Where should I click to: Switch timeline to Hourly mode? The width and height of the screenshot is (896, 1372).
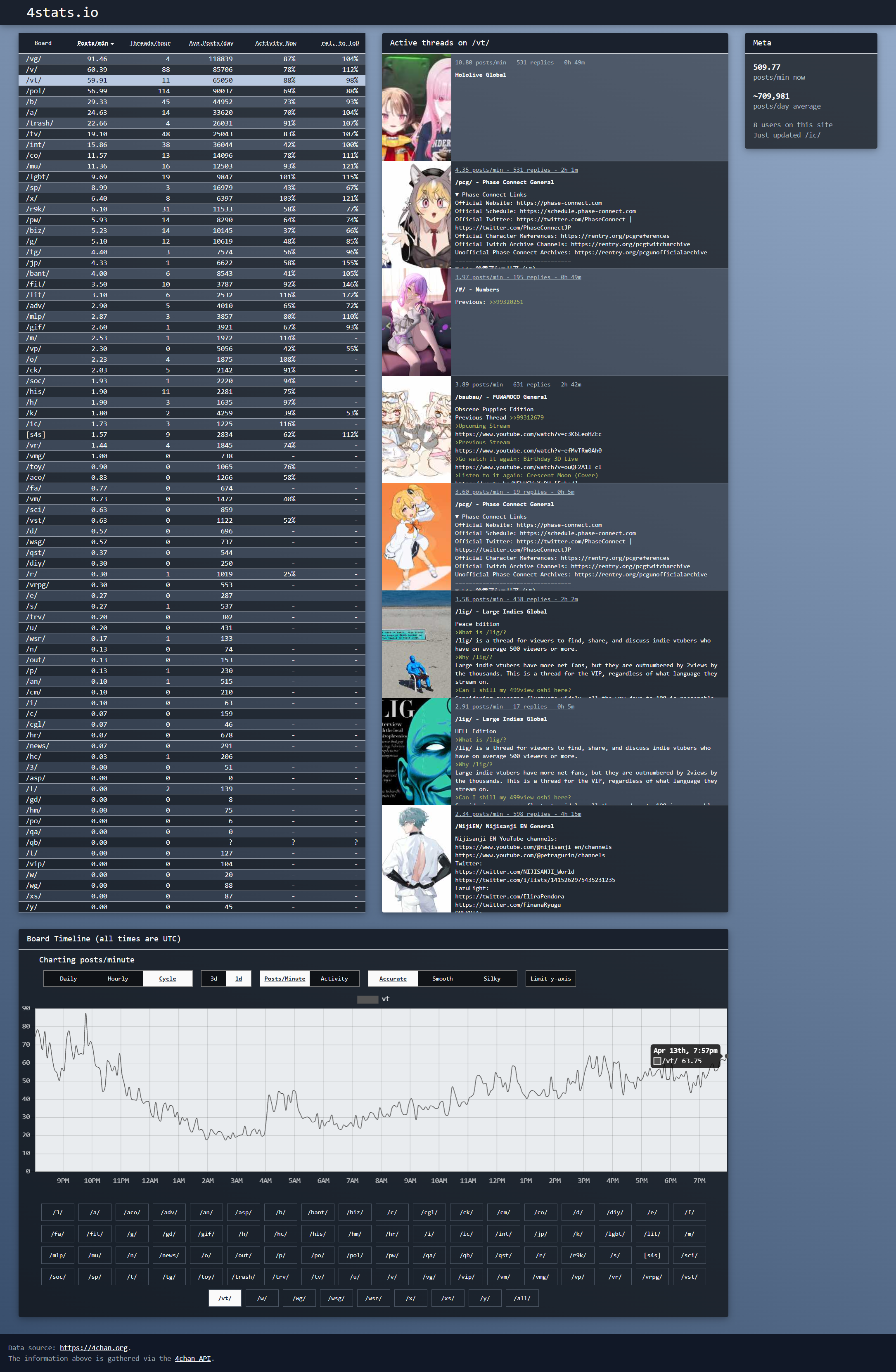coord(118,978)
